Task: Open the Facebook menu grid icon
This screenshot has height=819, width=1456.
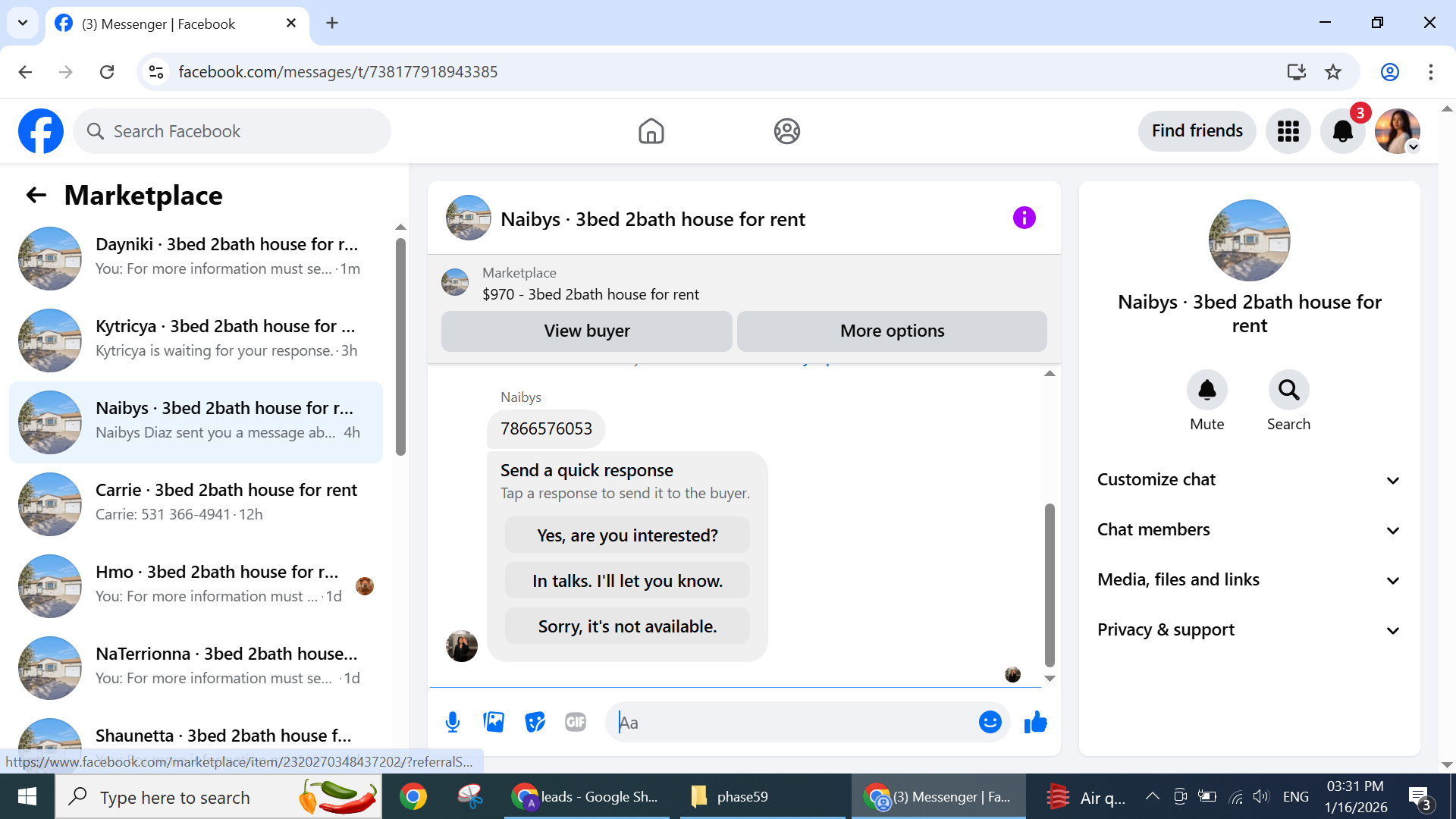Action: point(1288,131)
